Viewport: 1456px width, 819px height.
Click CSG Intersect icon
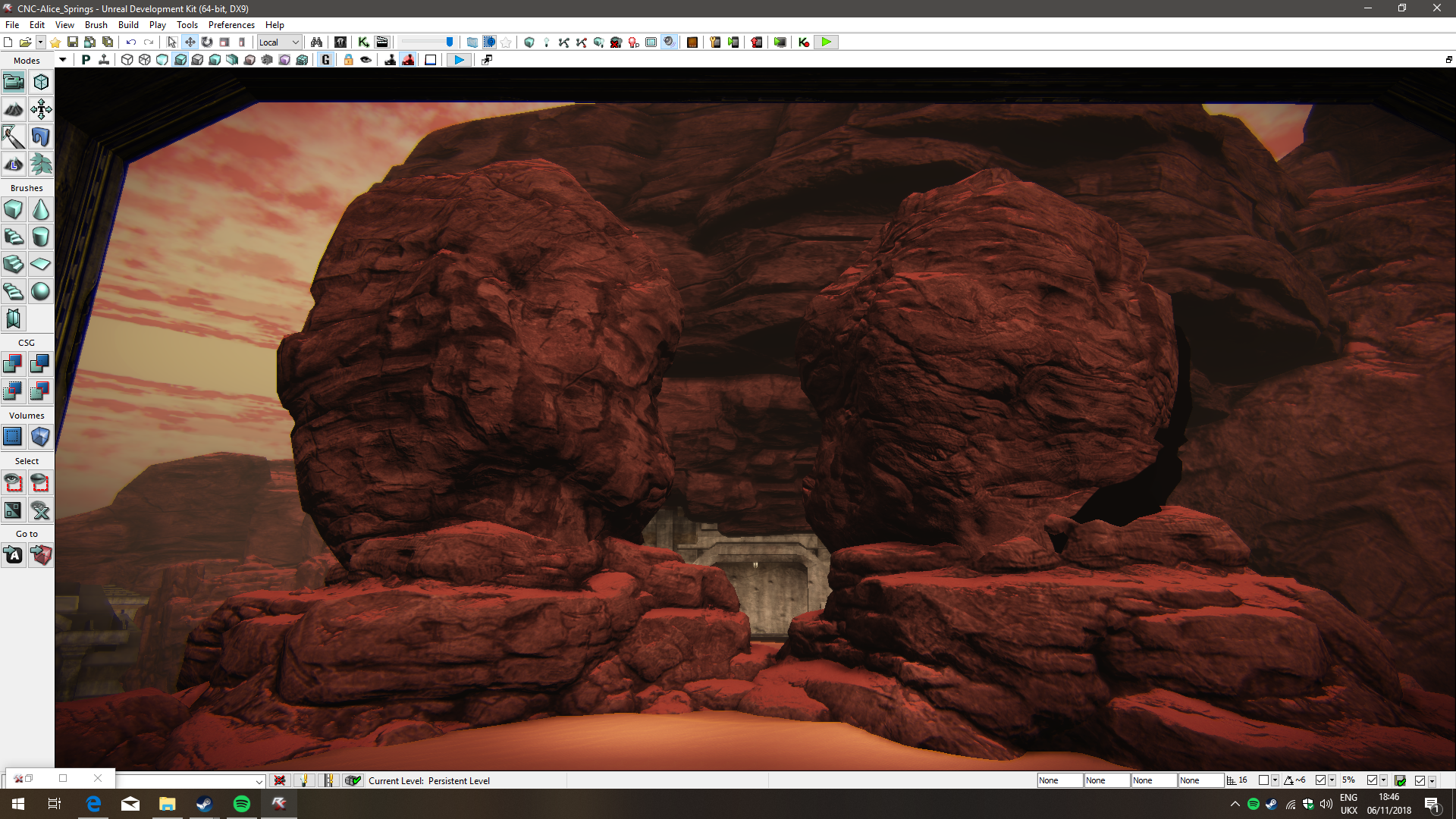[14, 391]
